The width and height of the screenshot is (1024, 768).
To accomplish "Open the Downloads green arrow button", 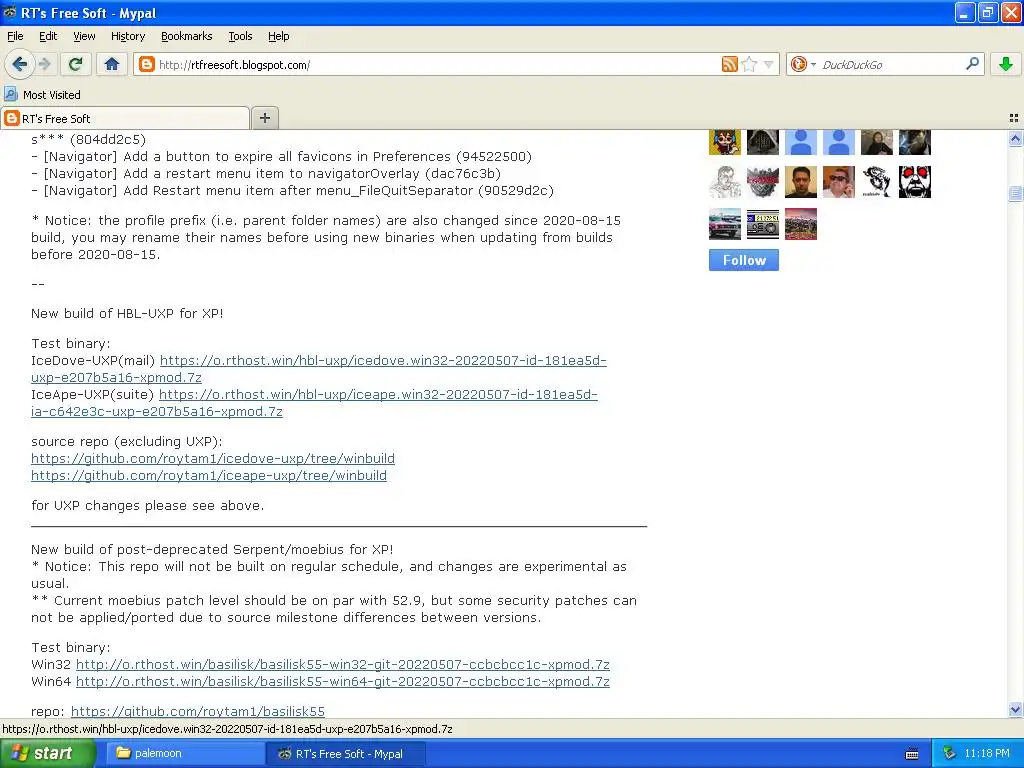I will point(1006,64).
